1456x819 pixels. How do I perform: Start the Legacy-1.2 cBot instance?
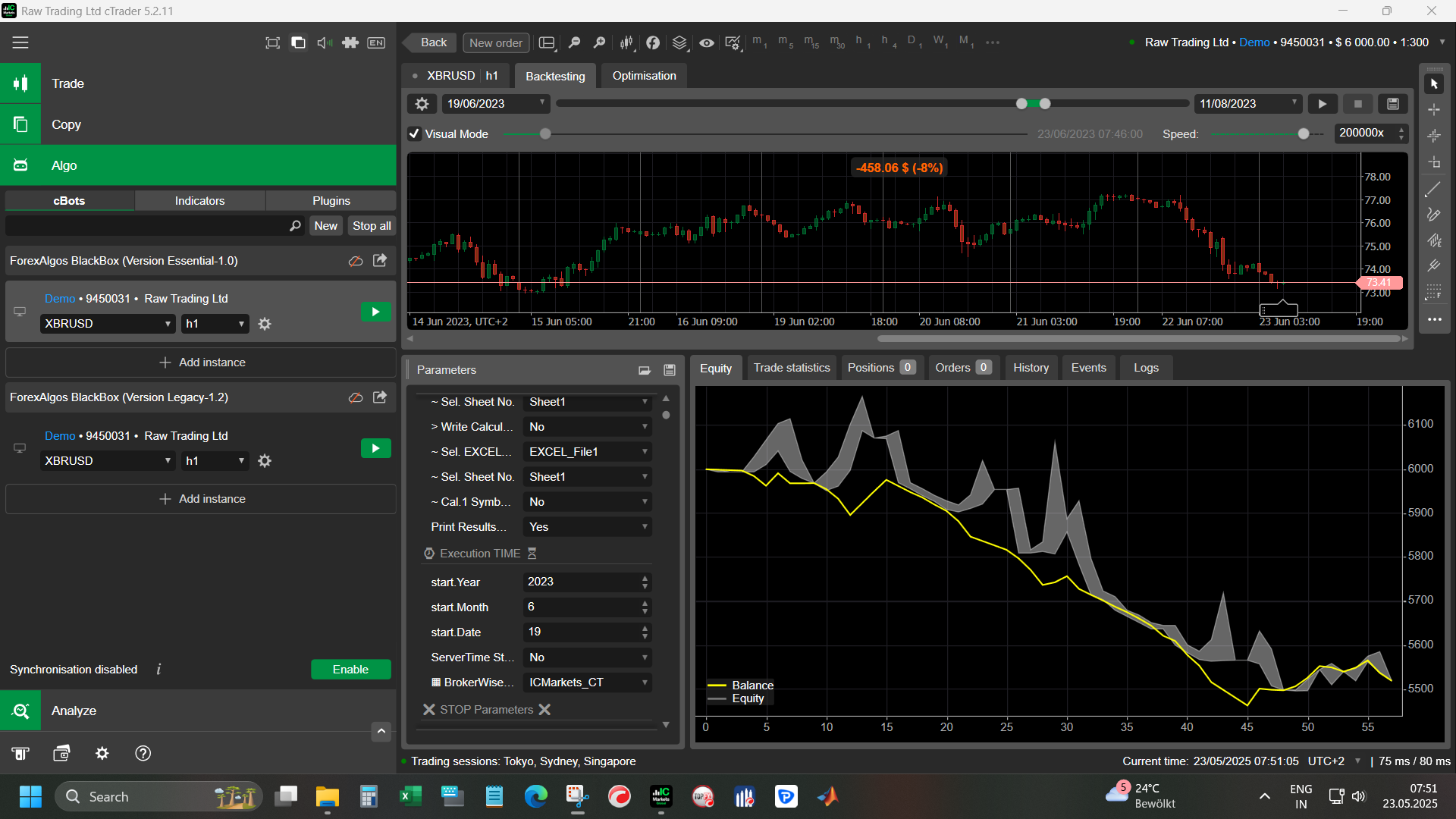tap(375, 448)
